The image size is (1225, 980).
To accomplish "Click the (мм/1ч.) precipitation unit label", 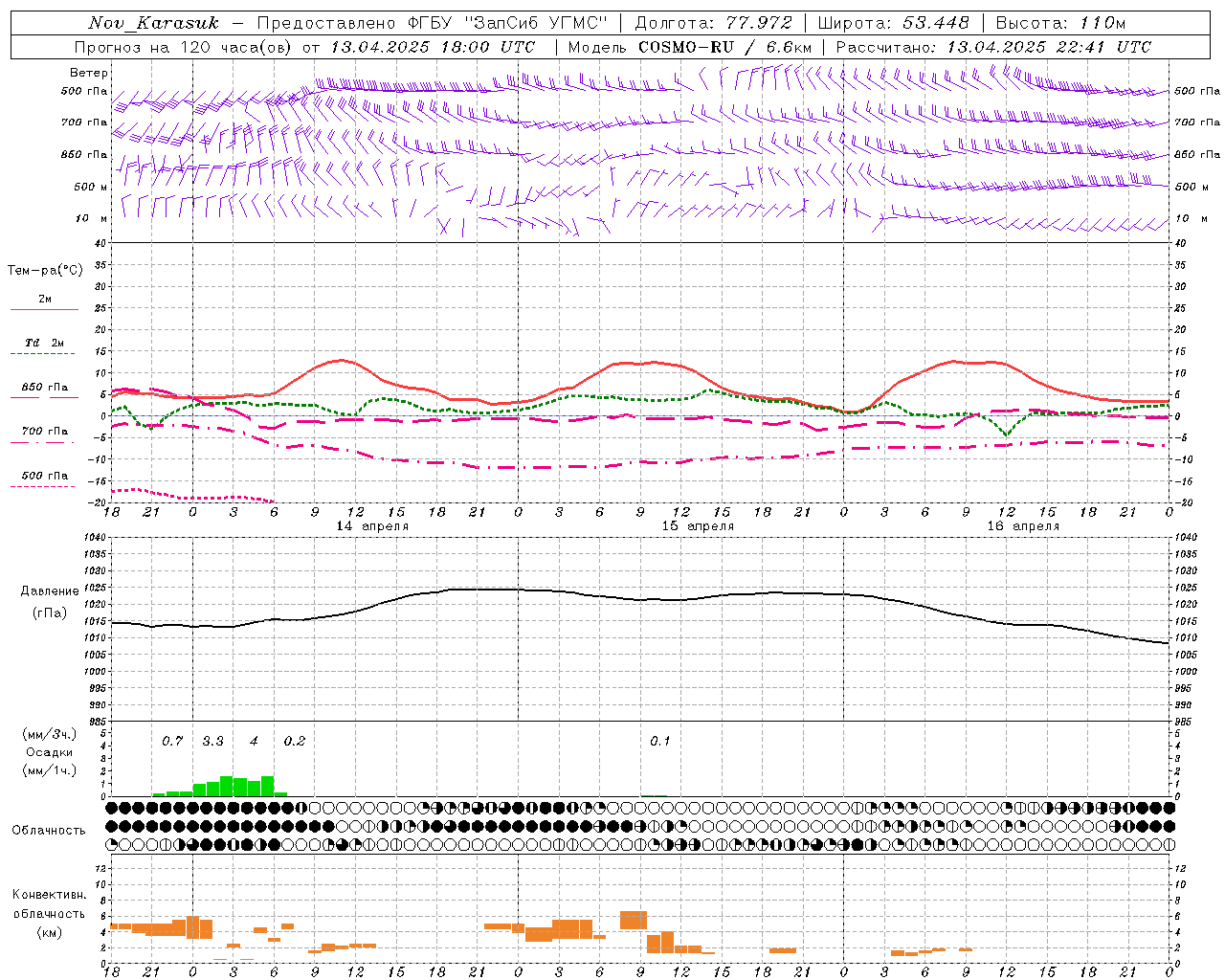I will tap(49, 770).
